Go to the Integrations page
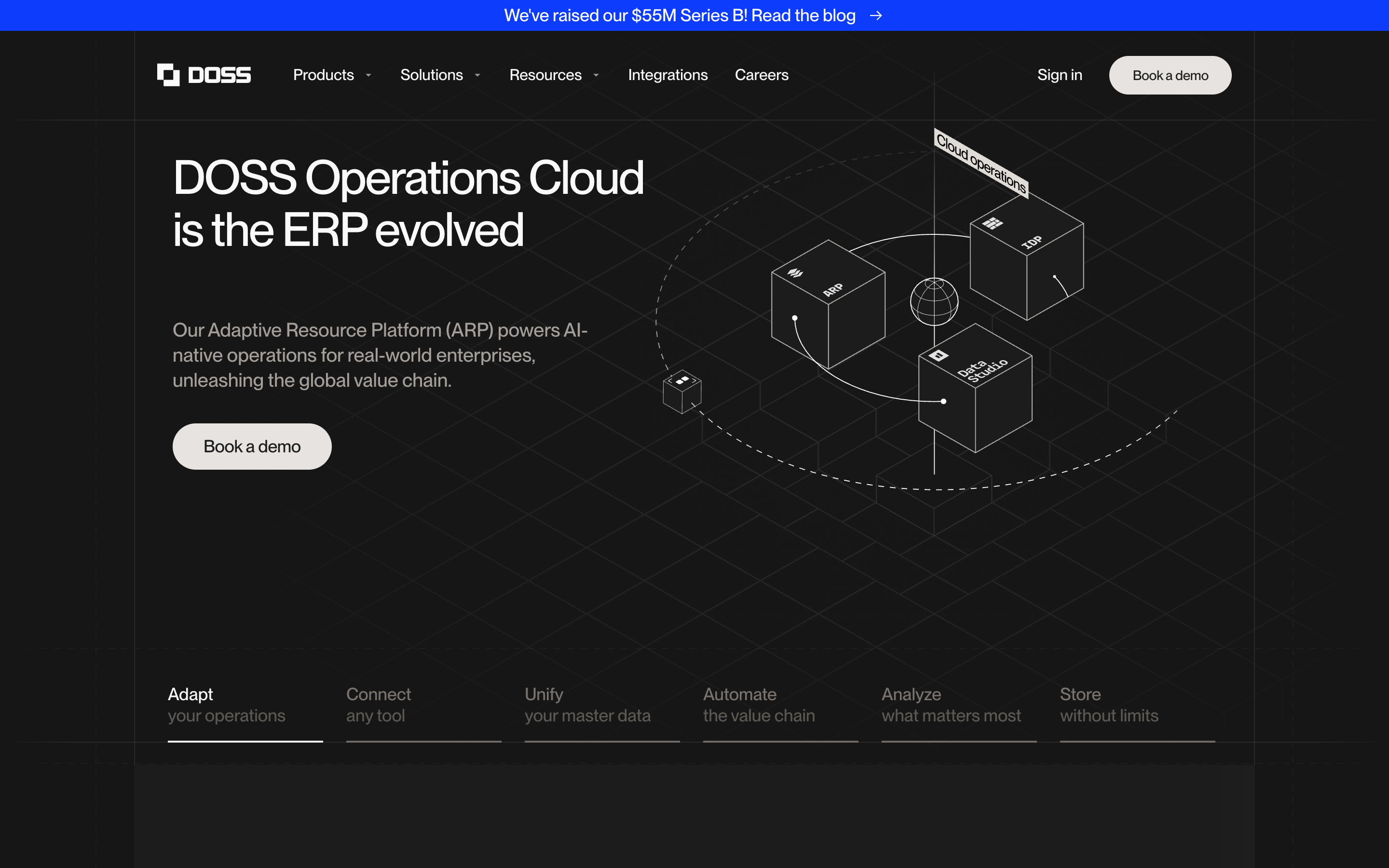 click(667, 75)
